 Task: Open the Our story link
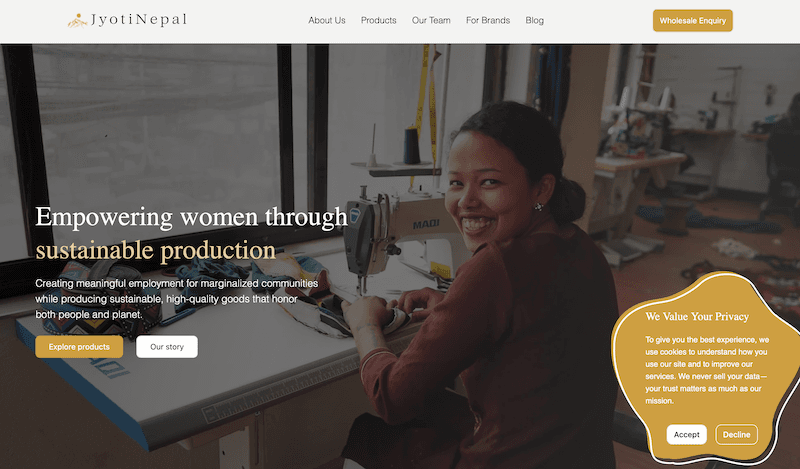point(167,347)
